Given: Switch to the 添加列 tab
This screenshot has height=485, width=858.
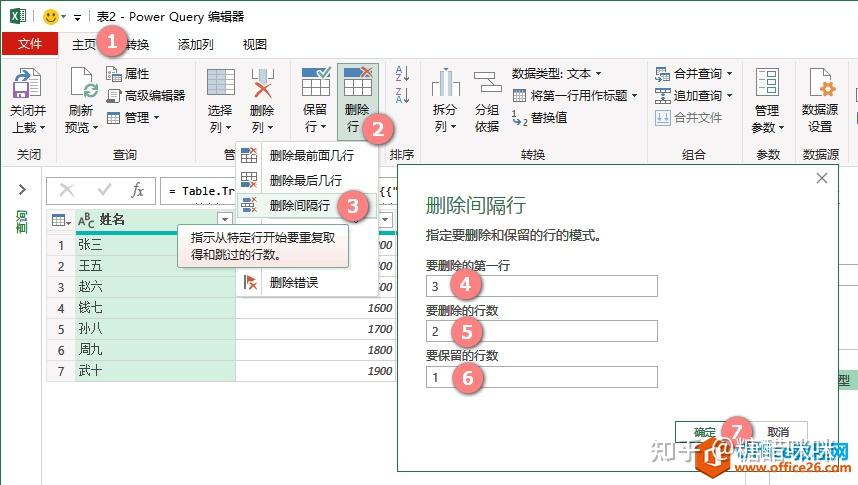Looking at the screenshot, I should (x=195, y=44).
